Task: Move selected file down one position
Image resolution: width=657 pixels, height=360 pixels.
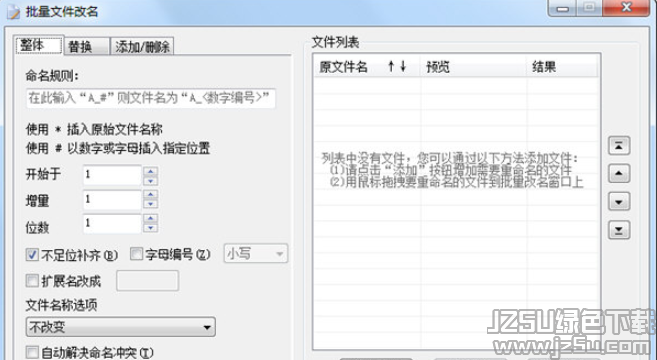Action: [619, 202]
